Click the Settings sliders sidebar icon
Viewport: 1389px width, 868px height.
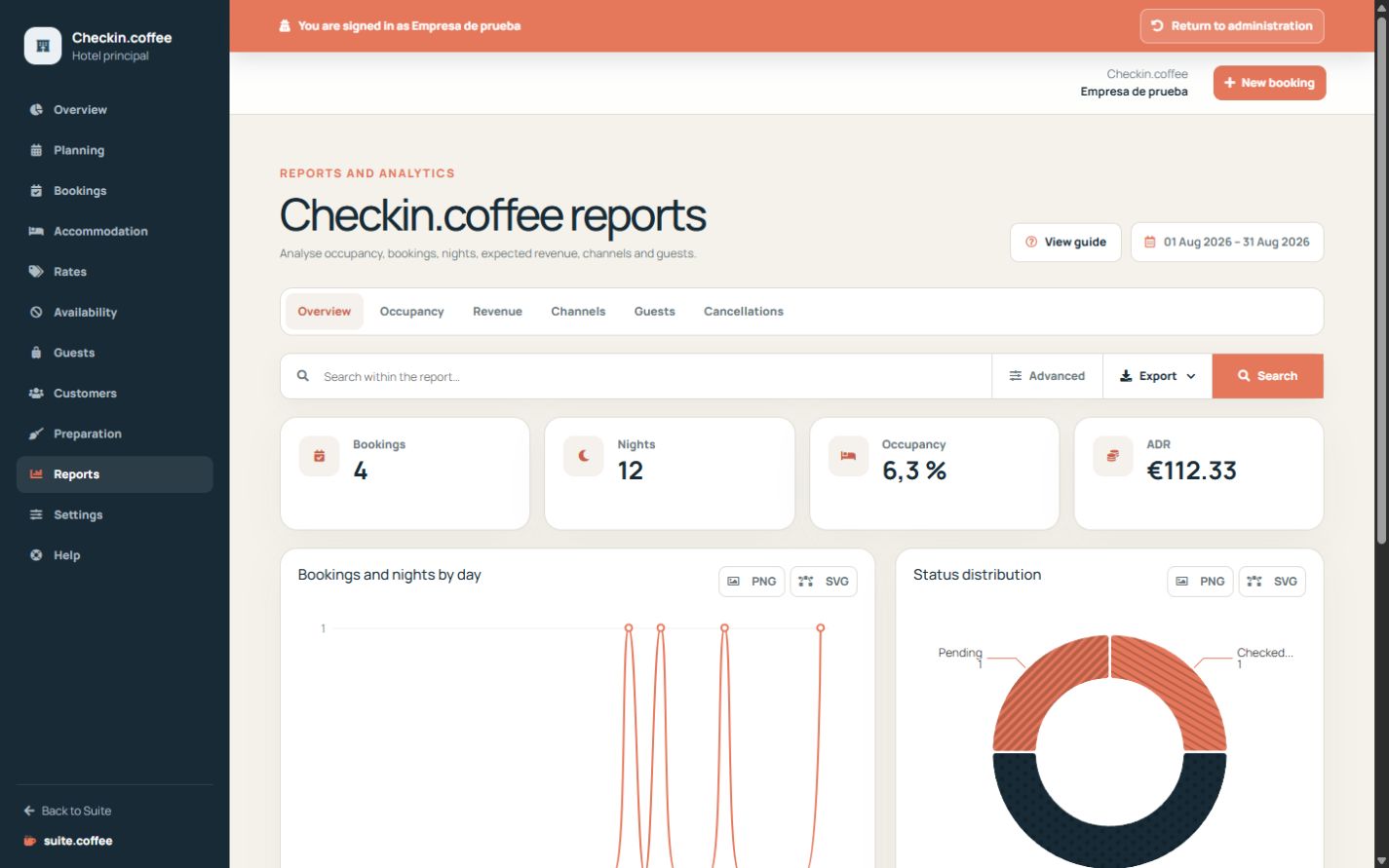[36, 514]
